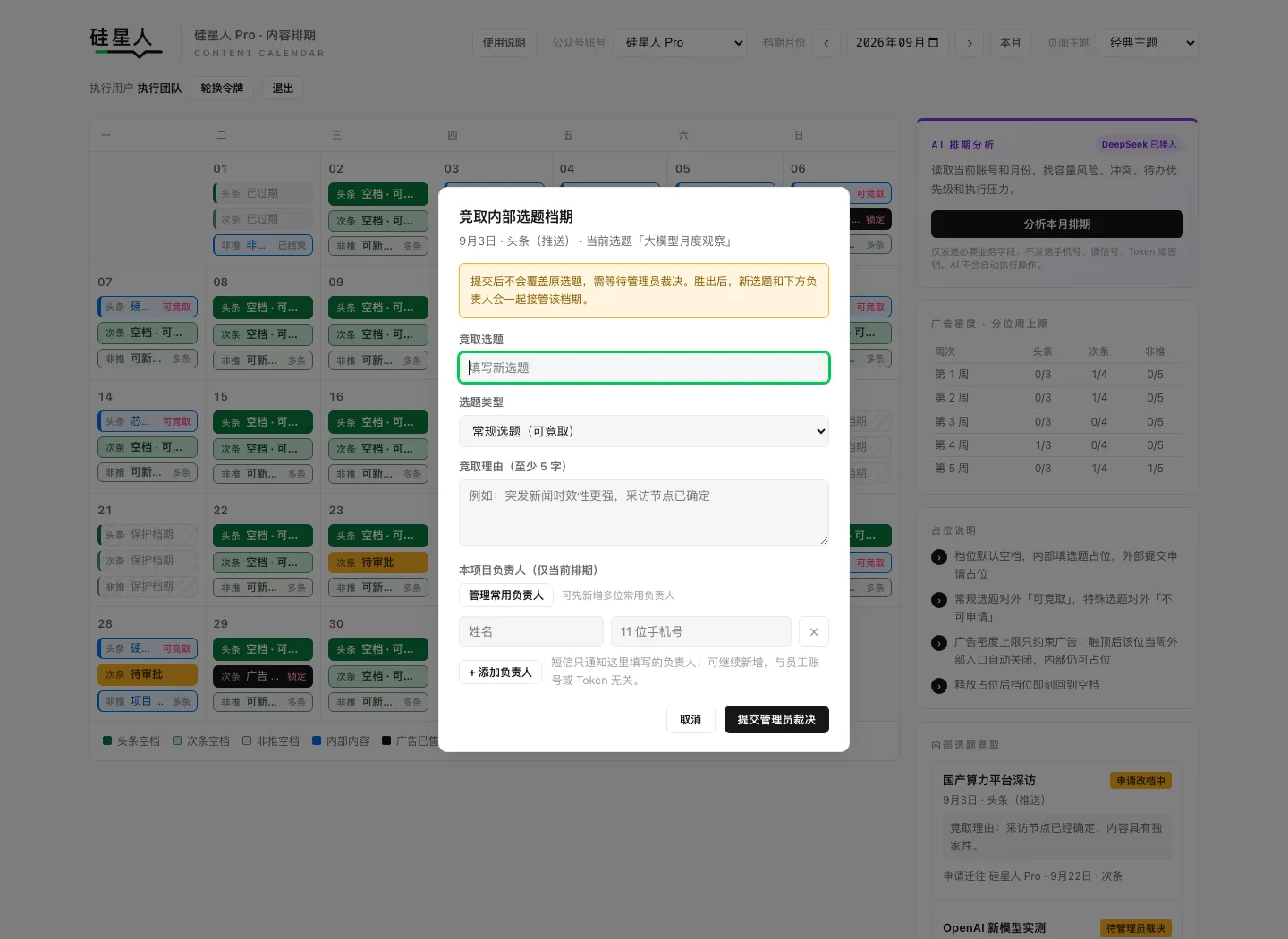Image resolution: width=1288 pixels, height=939 pixels.
Task: Click 分析本月排期 button
Action: (1057, 224)
